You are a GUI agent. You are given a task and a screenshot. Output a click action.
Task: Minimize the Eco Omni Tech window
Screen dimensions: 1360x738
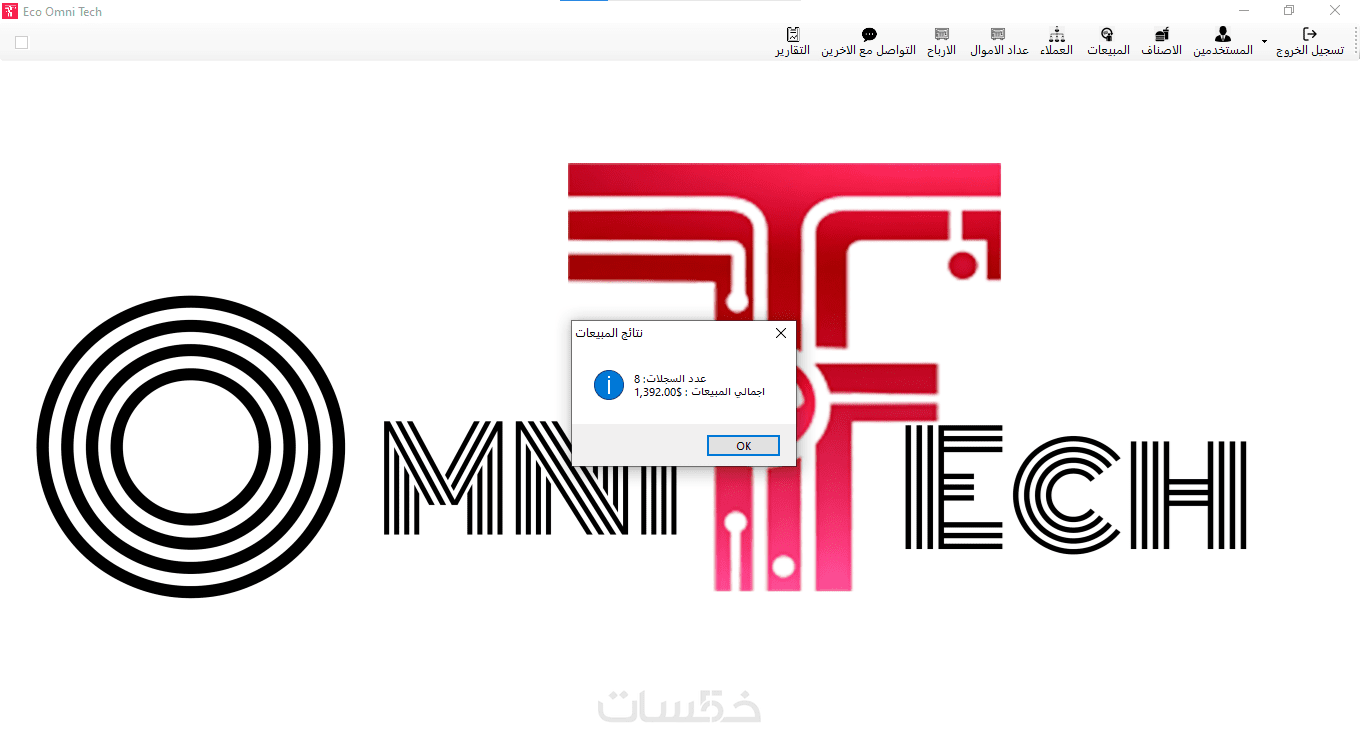click(1244, 11)
